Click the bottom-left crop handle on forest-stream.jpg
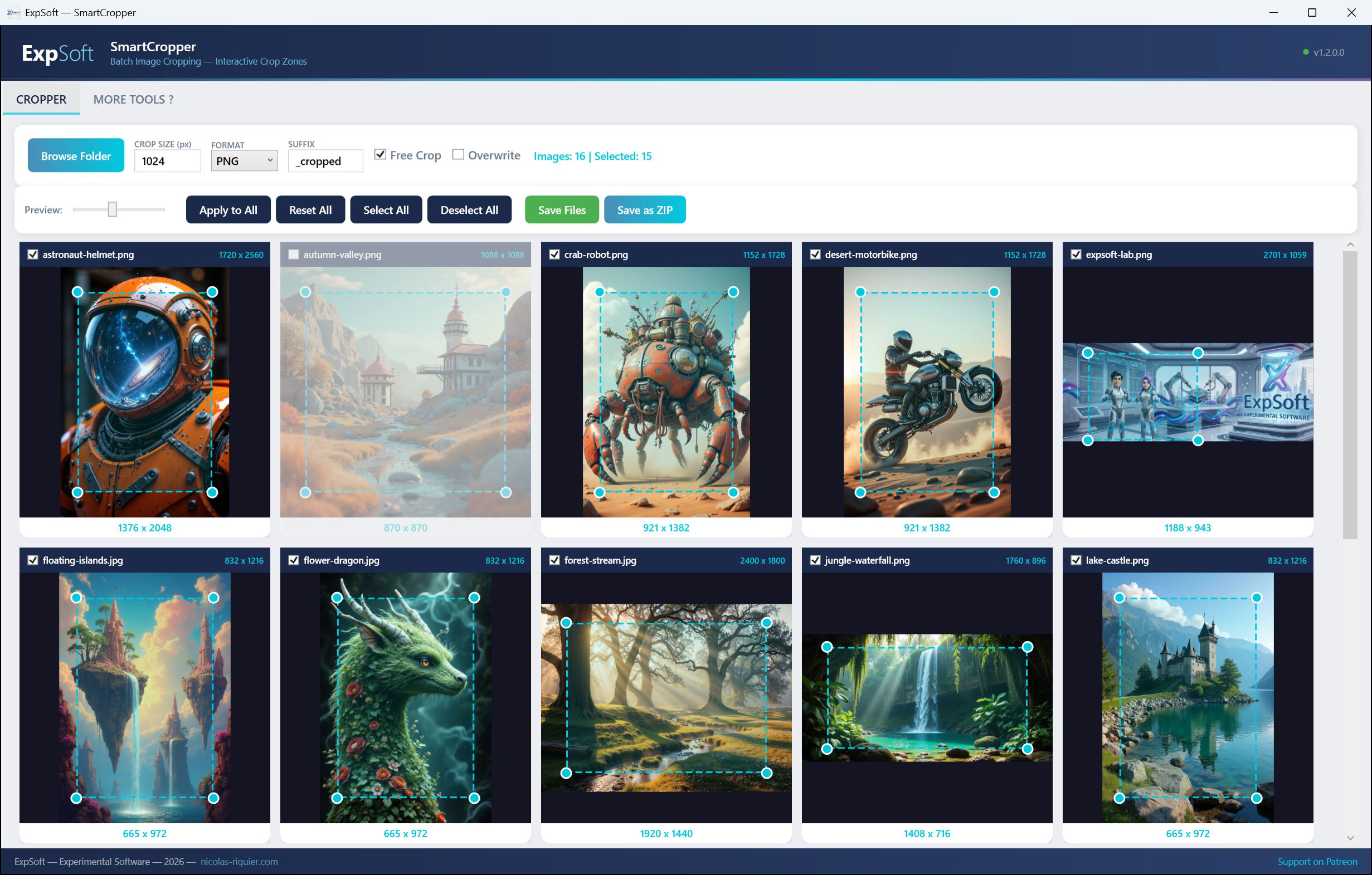Screen dimensions: 1372x875 pyautogui.click(x=566, y=773)
